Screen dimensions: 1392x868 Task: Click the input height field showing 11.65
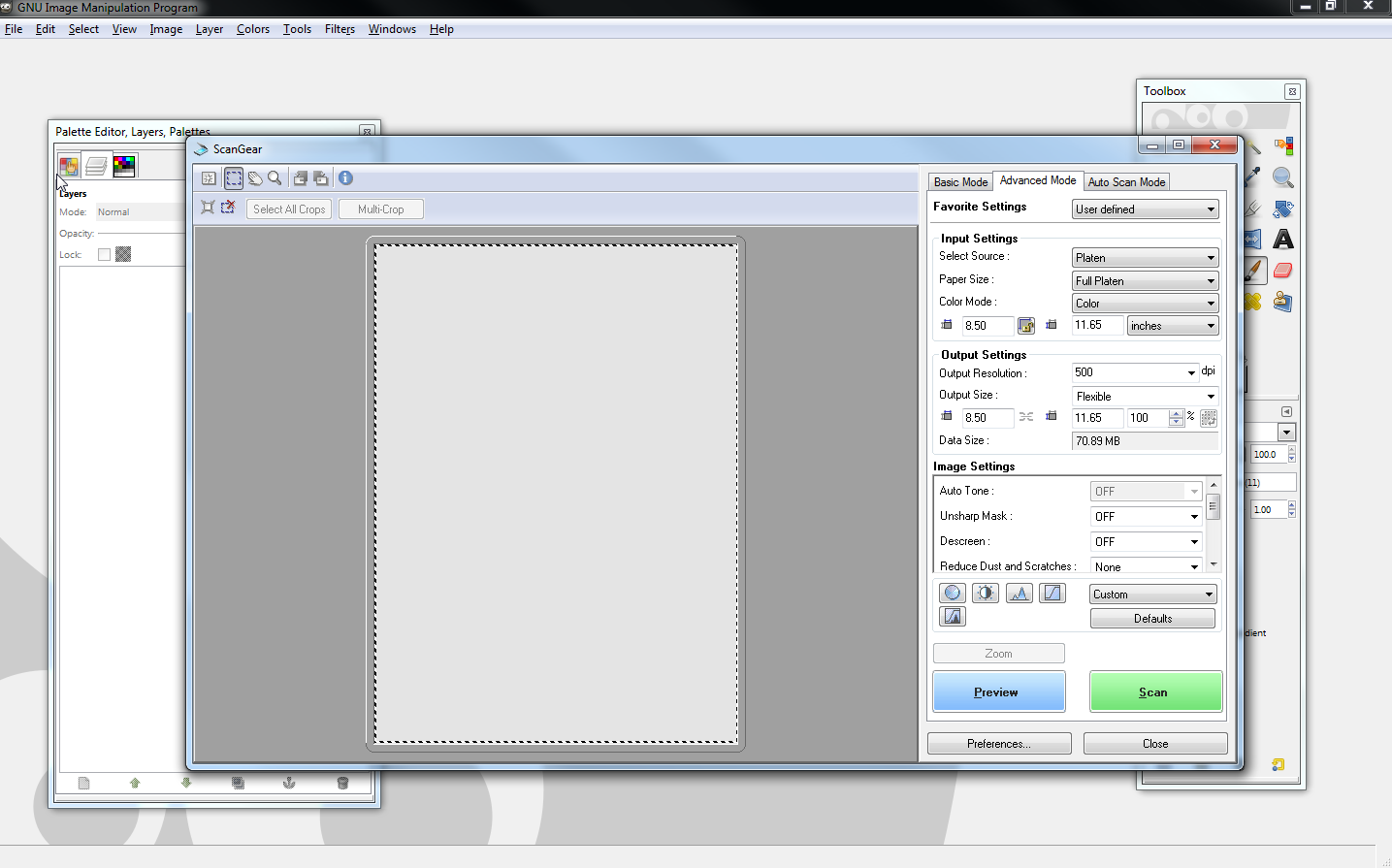[x=1098, y=326]
